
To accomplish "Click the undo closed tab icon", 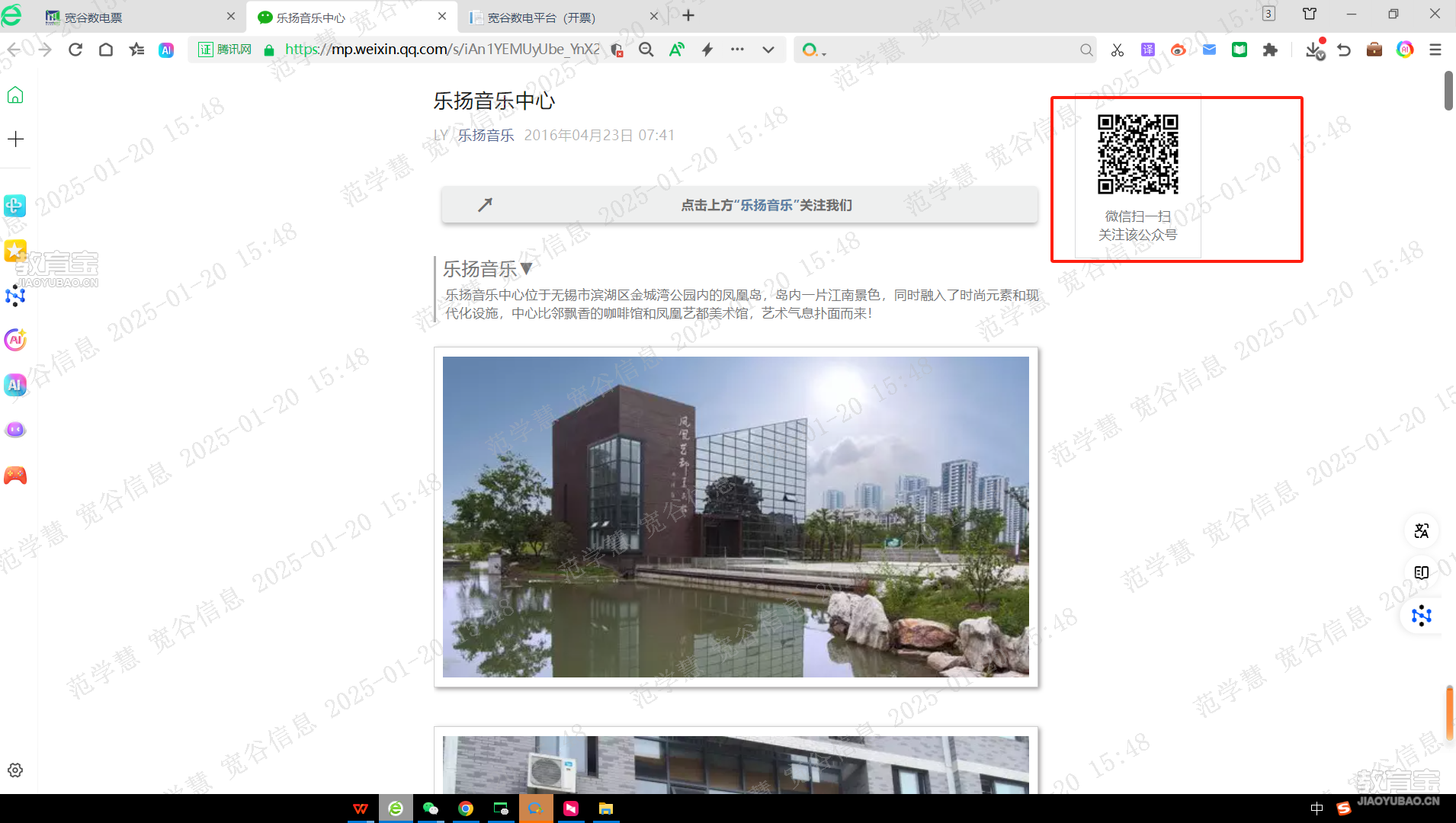I will [1344, 50].
